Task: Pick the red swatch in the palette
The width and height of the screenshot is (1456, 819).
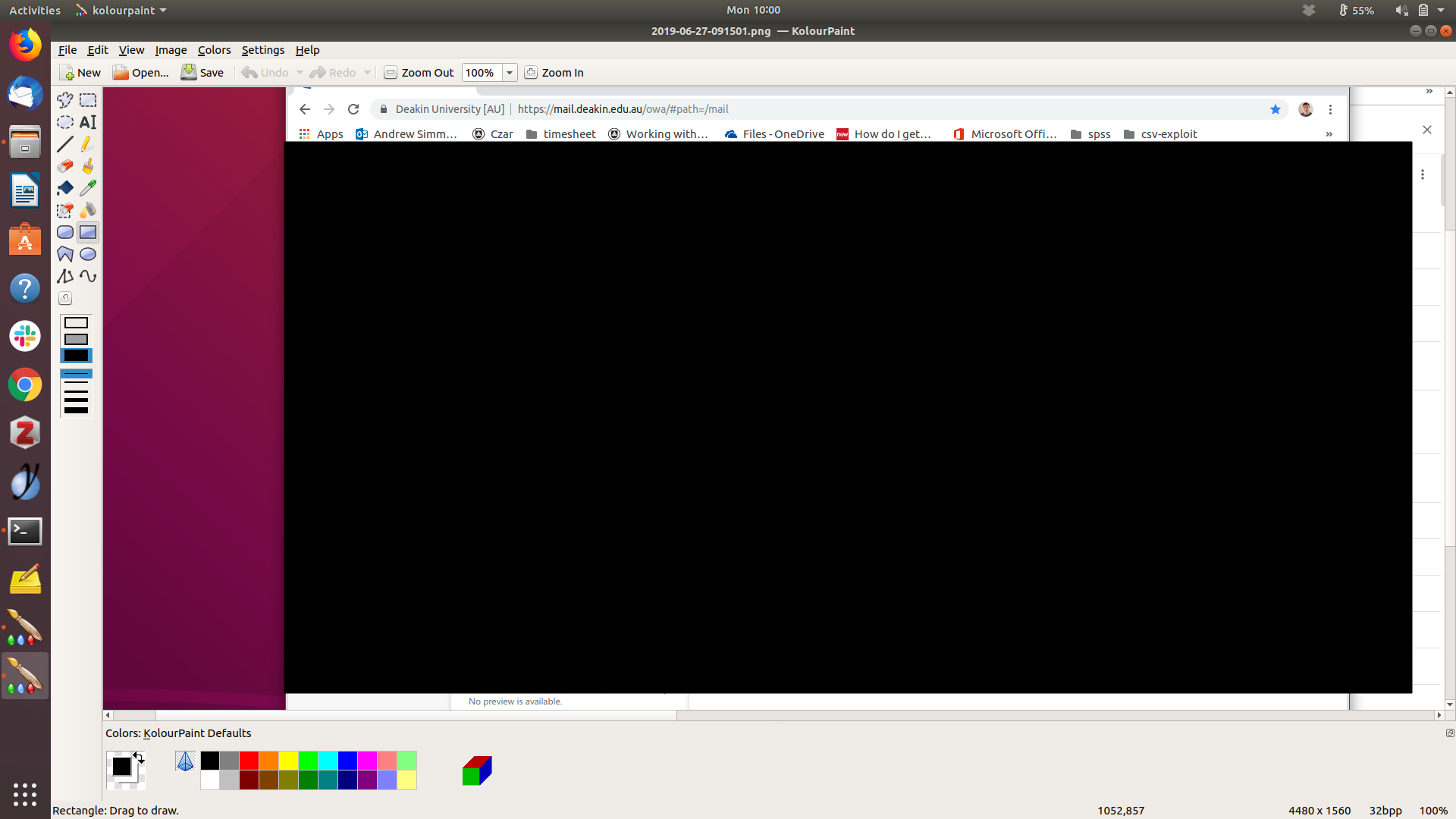Action: 249,761
